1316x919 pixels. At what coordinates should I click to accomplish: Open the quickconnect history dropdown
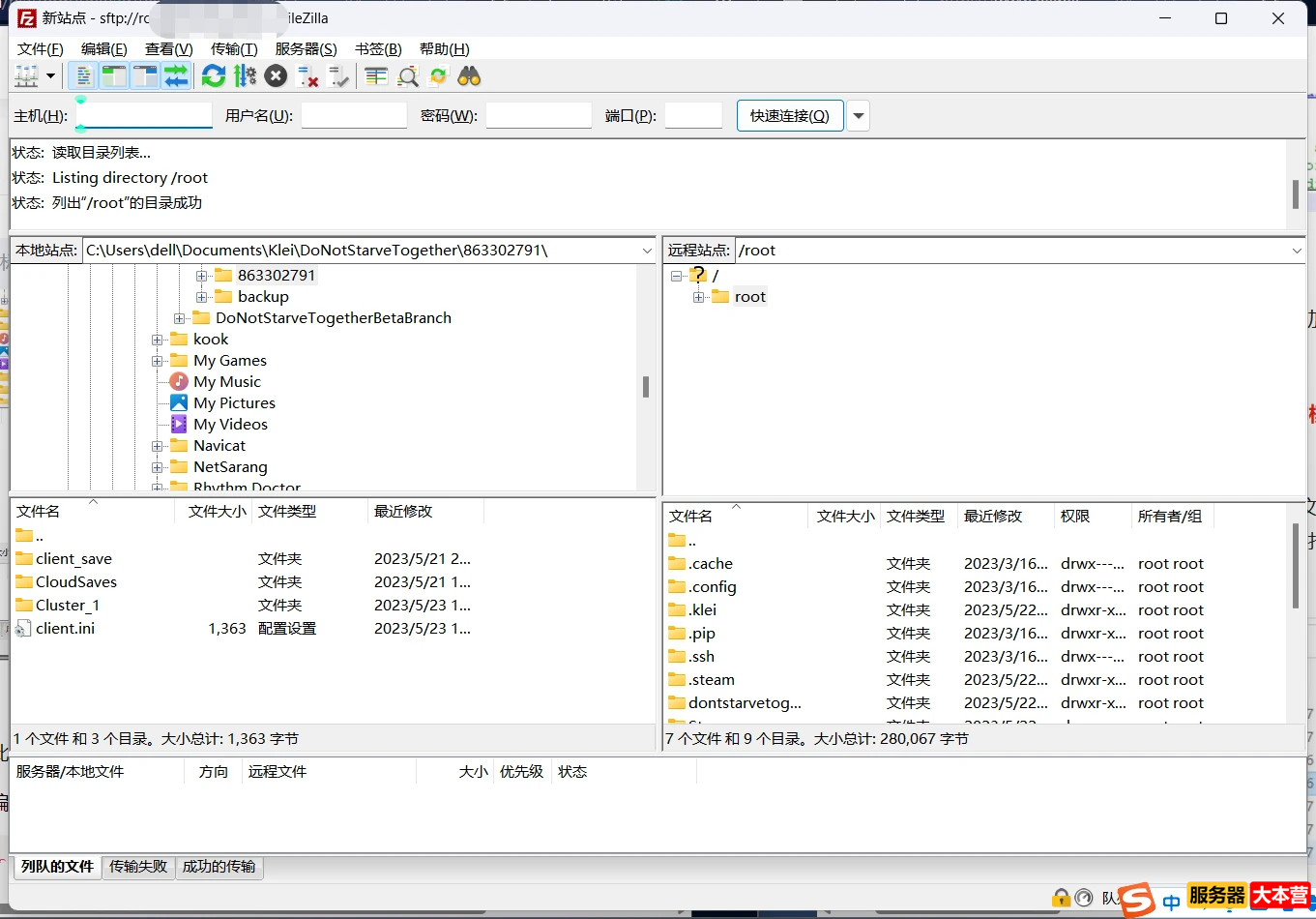[x=858, y=116]
